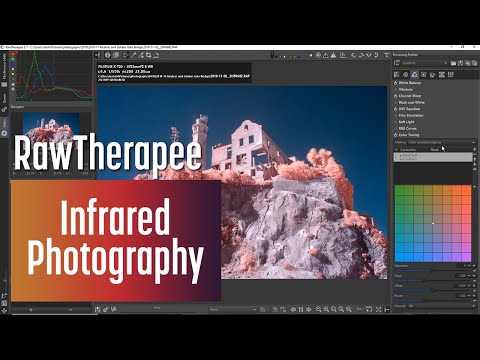
Task: Select the hand navigation tool
Action: [x=125, y=55]
